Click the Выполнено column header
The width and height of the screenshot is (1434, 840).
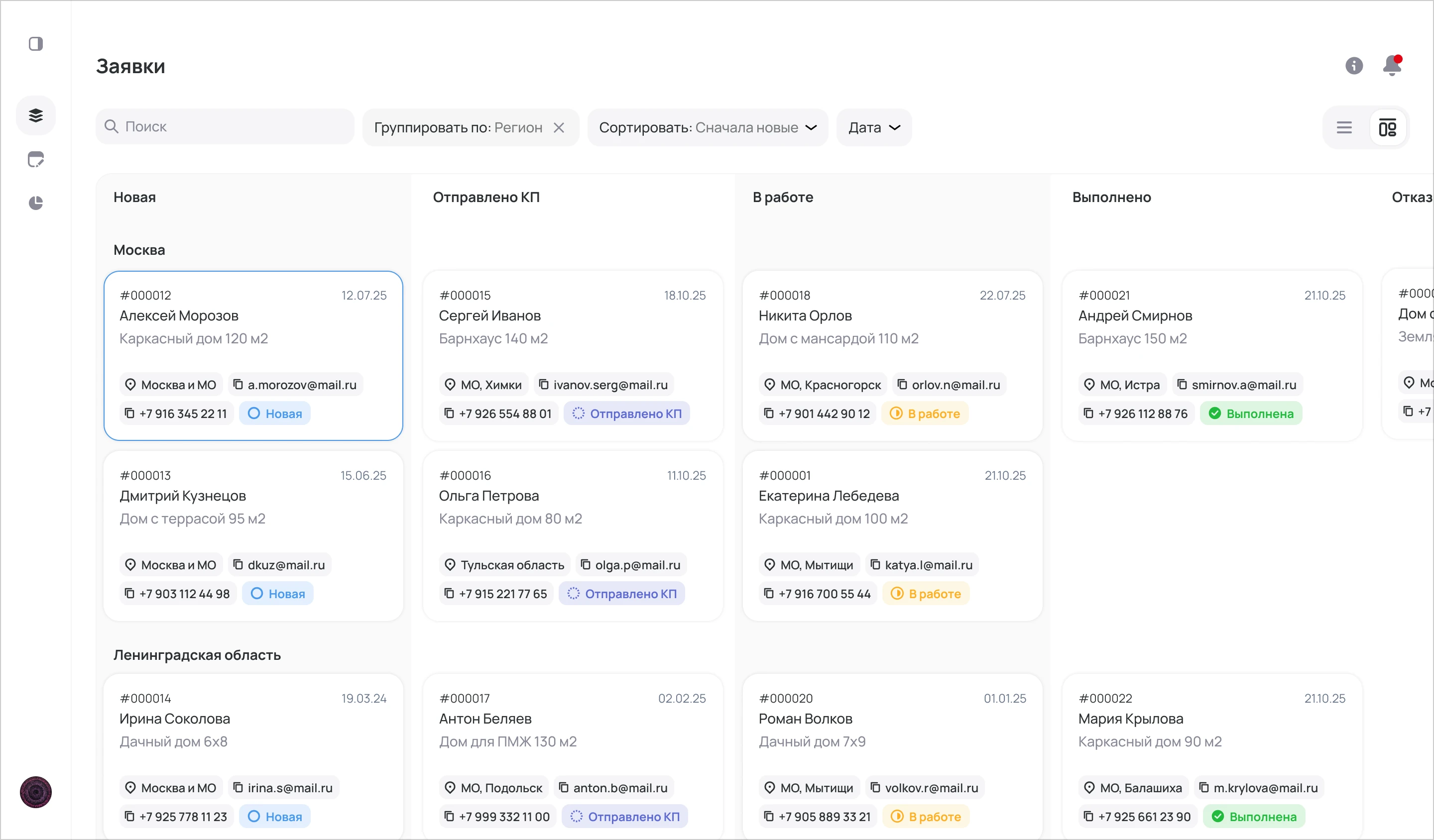(x=1111, y=198)
